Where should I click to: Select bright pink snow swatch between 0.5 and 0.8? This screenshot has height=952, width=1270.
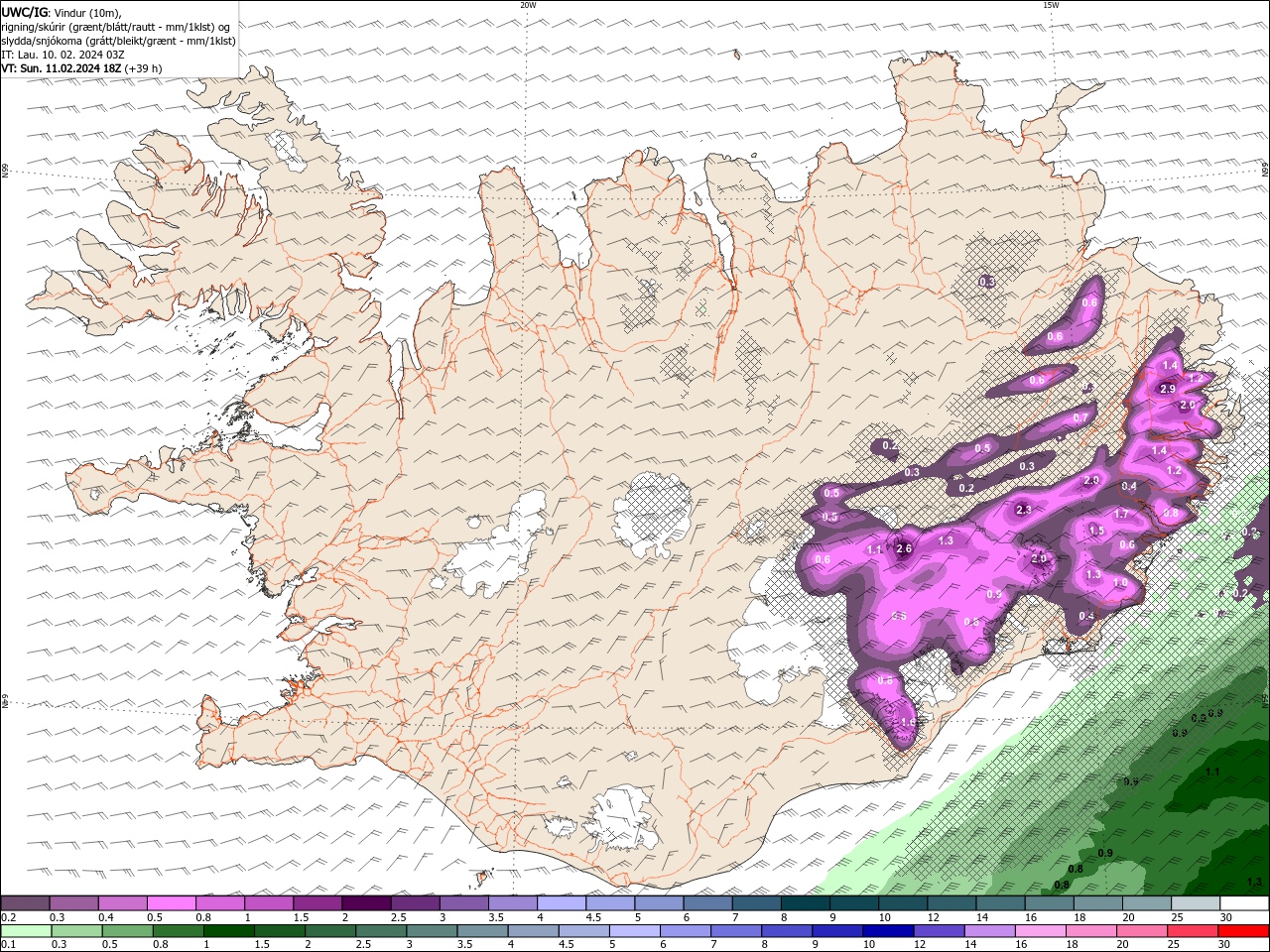171,903
